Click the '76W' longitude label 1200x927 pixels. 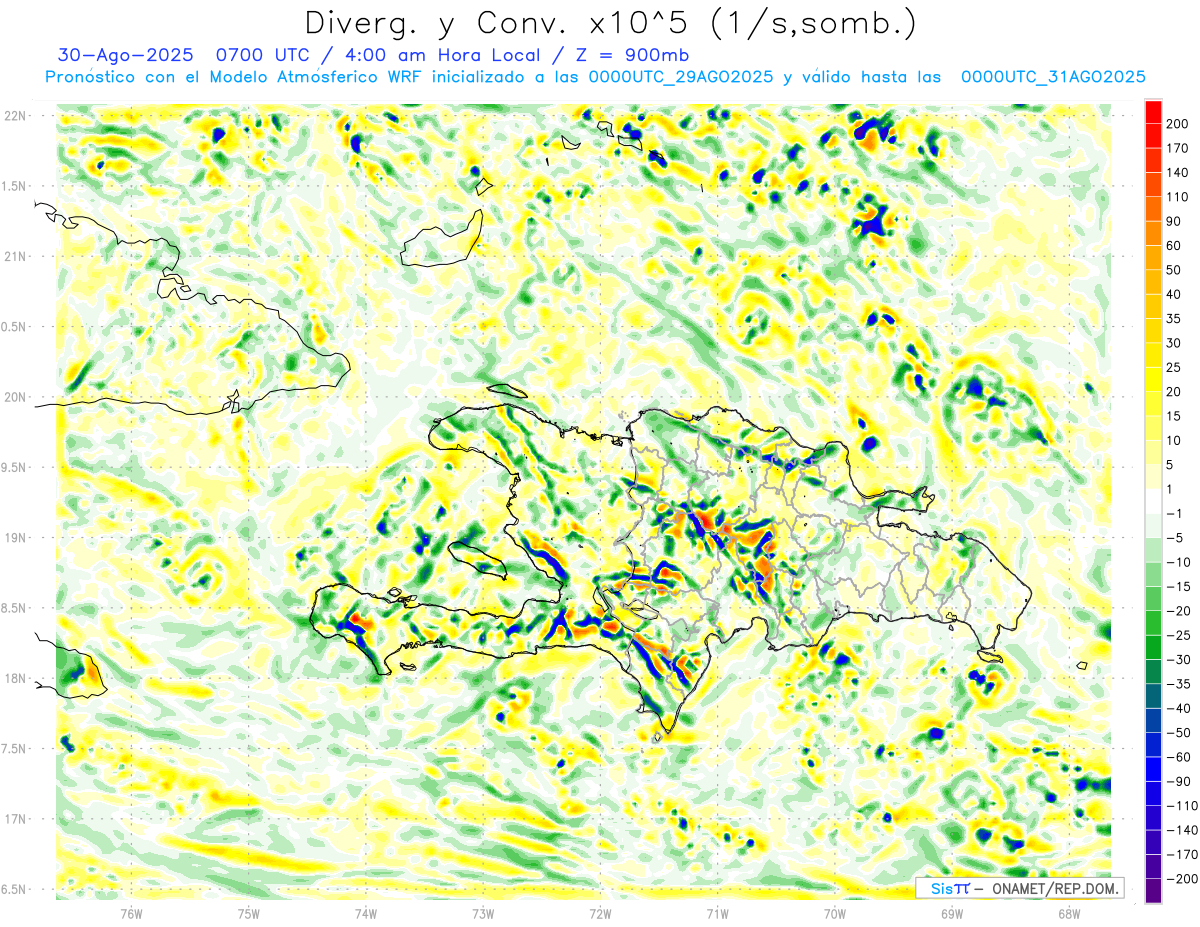tap(132, 913)
